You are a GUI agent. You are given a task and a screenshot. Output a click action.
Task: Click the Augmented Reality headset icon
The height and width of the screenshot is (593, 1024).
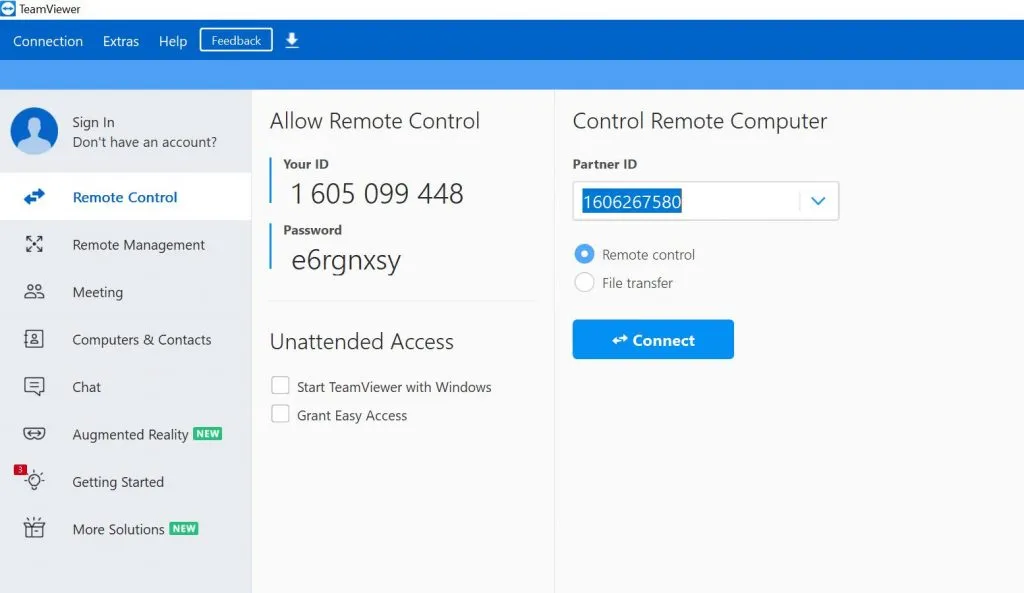34,434
